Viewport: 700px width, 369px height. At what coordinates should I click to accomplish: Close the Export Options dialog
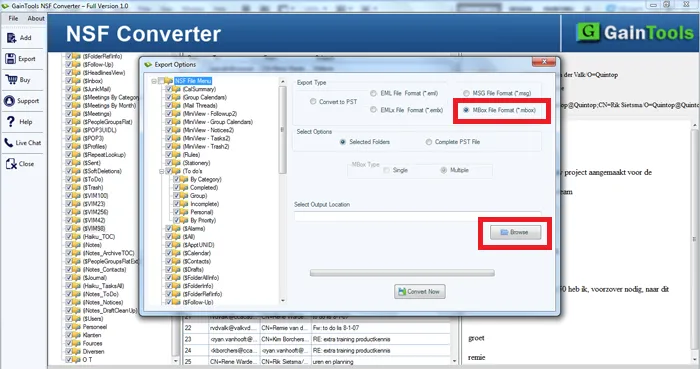544,62
